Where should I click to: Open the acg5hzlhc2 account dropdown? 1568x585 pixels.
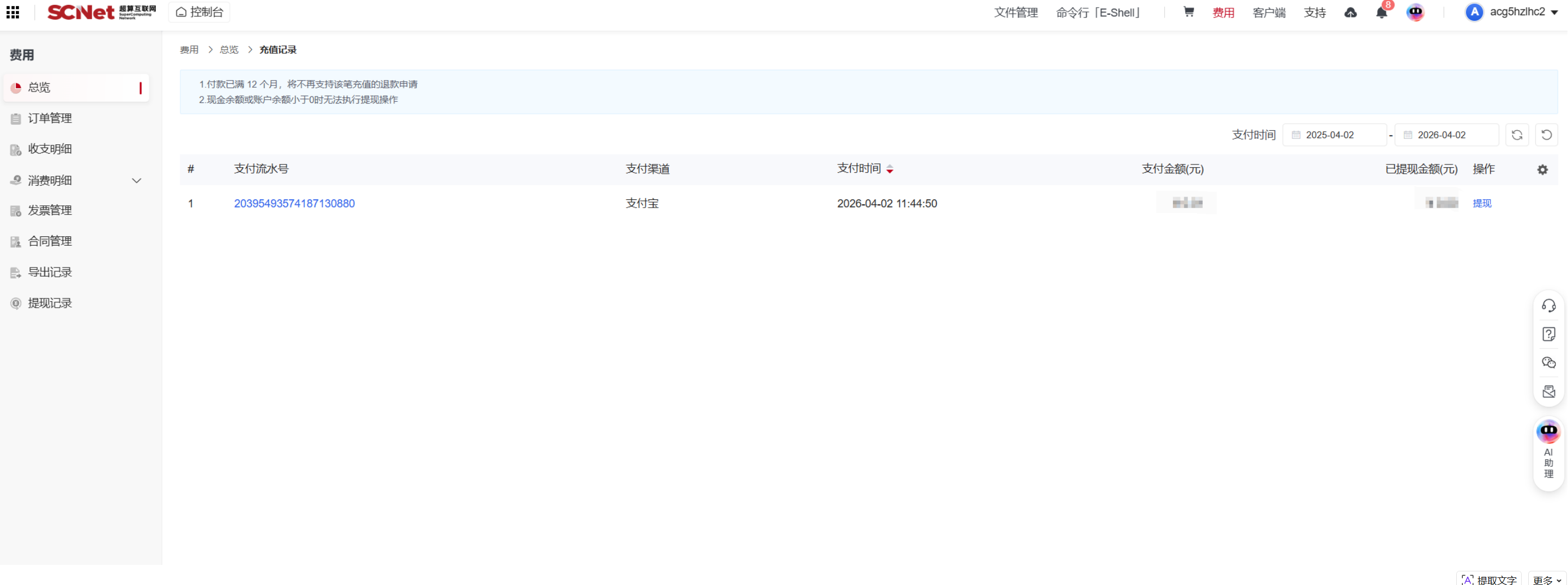[1511, 12]
